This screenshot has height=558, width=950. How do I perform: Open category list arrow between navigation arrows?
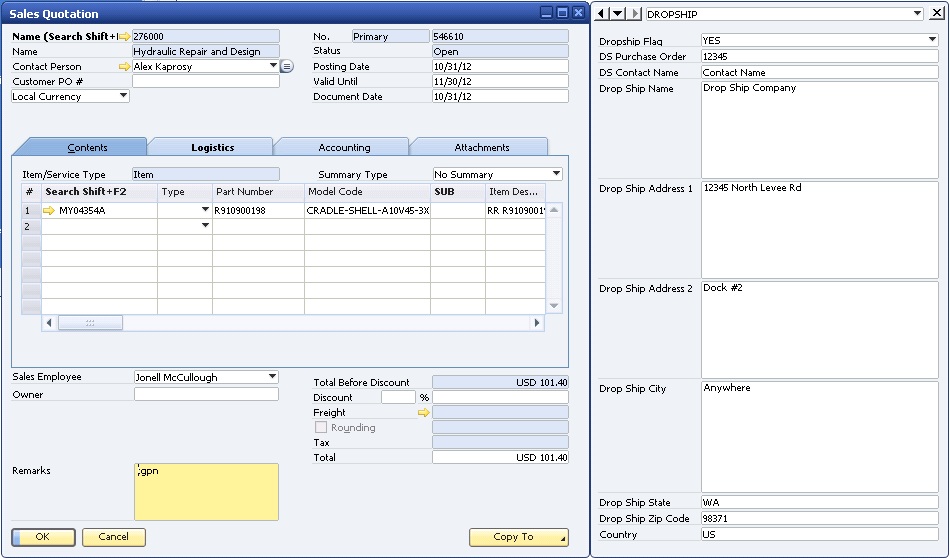coord(618,14)
